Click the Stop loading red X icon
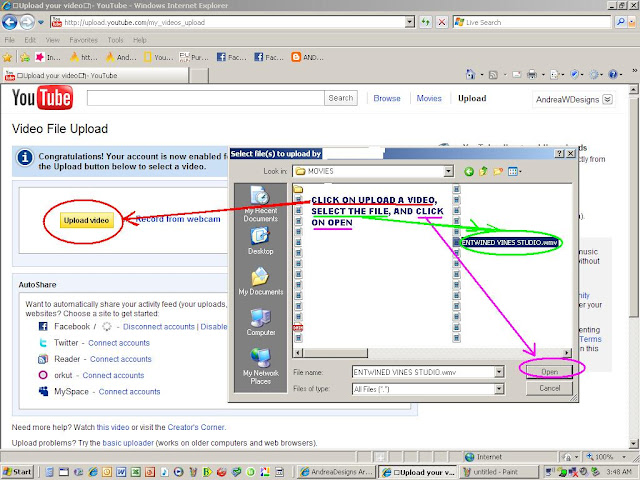The height and width of the screenshot is (480, 640). [442, 22]
